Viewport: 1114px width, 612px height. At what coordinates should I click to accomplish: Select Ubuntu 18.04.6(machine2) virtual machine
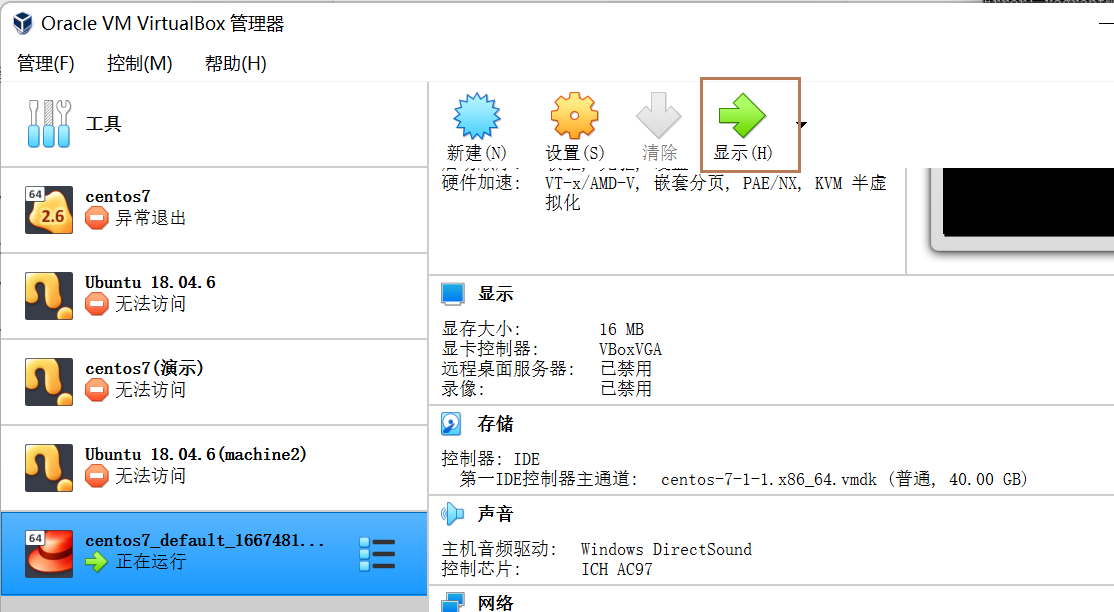pyautogui.click(x=214, y=468)
